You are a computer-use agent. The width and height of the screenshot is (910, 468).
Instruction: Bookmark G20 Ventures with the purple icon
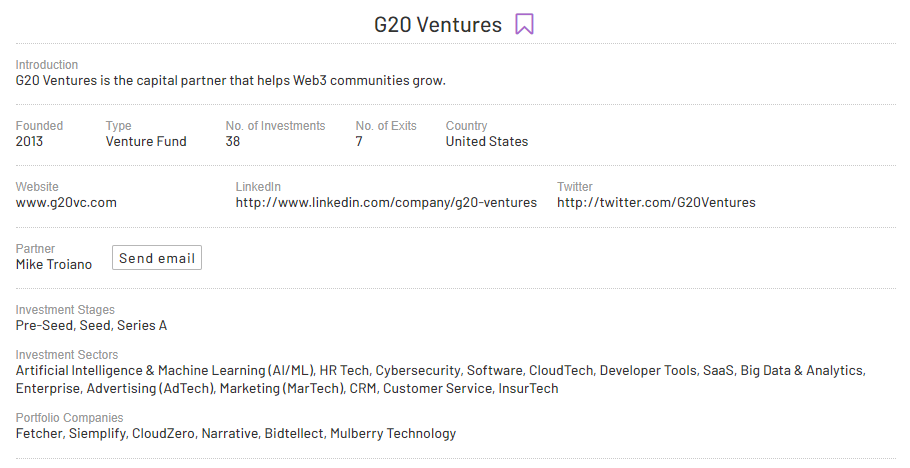click(524, 24)
